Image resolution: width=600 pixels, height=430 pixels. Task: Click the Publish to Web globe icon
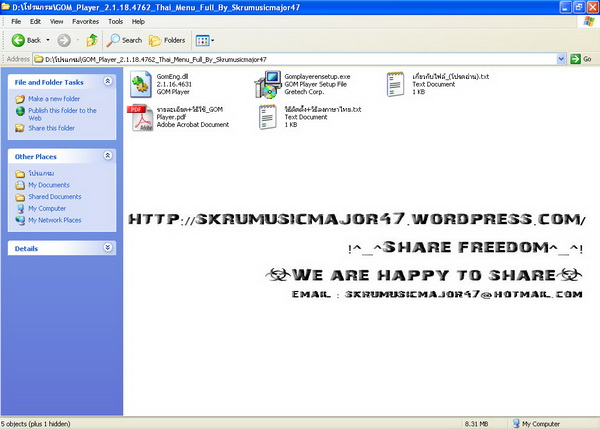(x=20, y=111)
